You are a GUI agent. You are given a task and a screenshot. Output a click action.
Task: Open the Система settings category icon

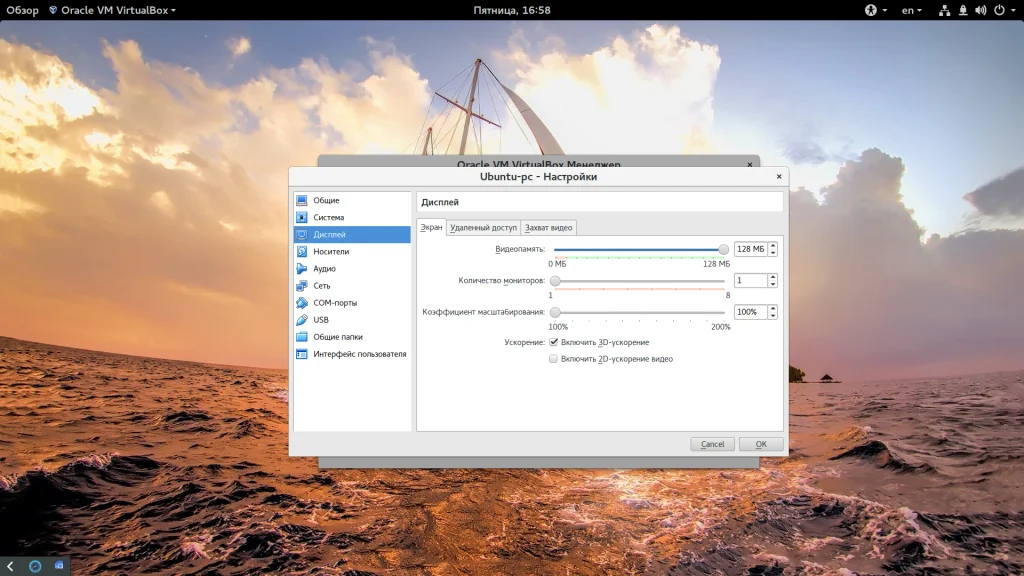coord(302,218)
